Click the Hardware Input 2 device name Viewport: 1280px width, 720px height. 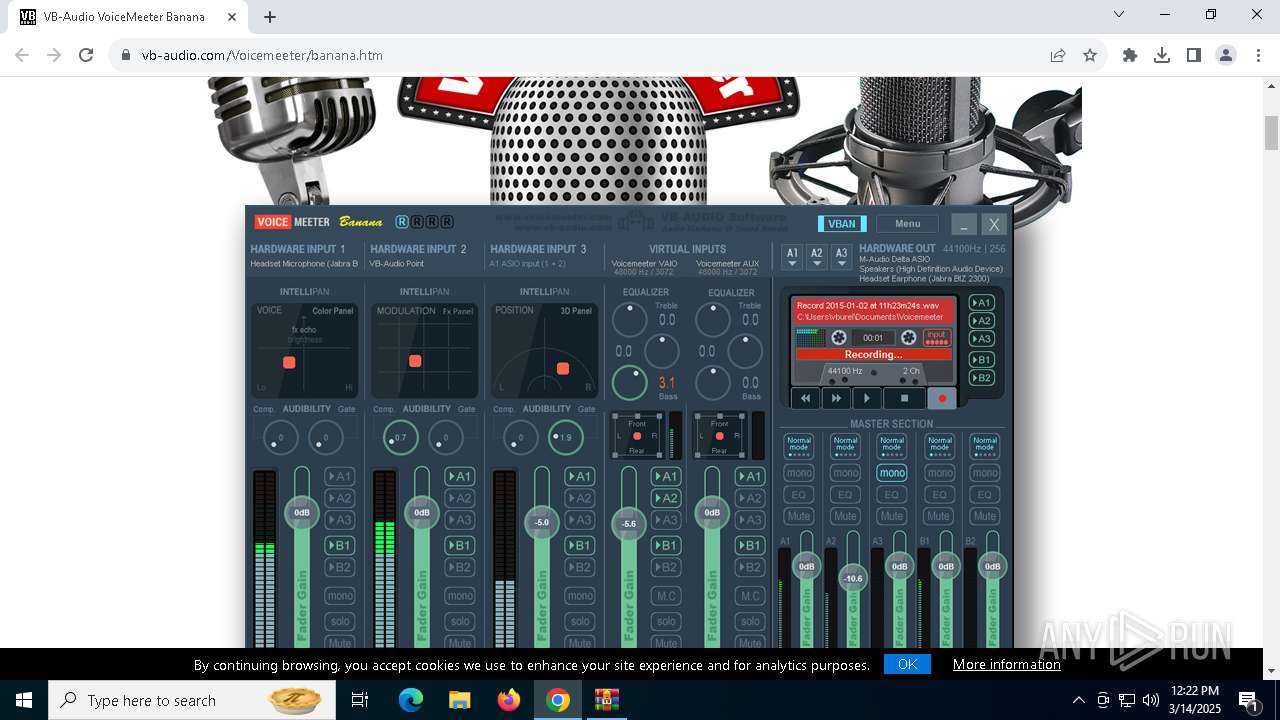pos(397,264)
